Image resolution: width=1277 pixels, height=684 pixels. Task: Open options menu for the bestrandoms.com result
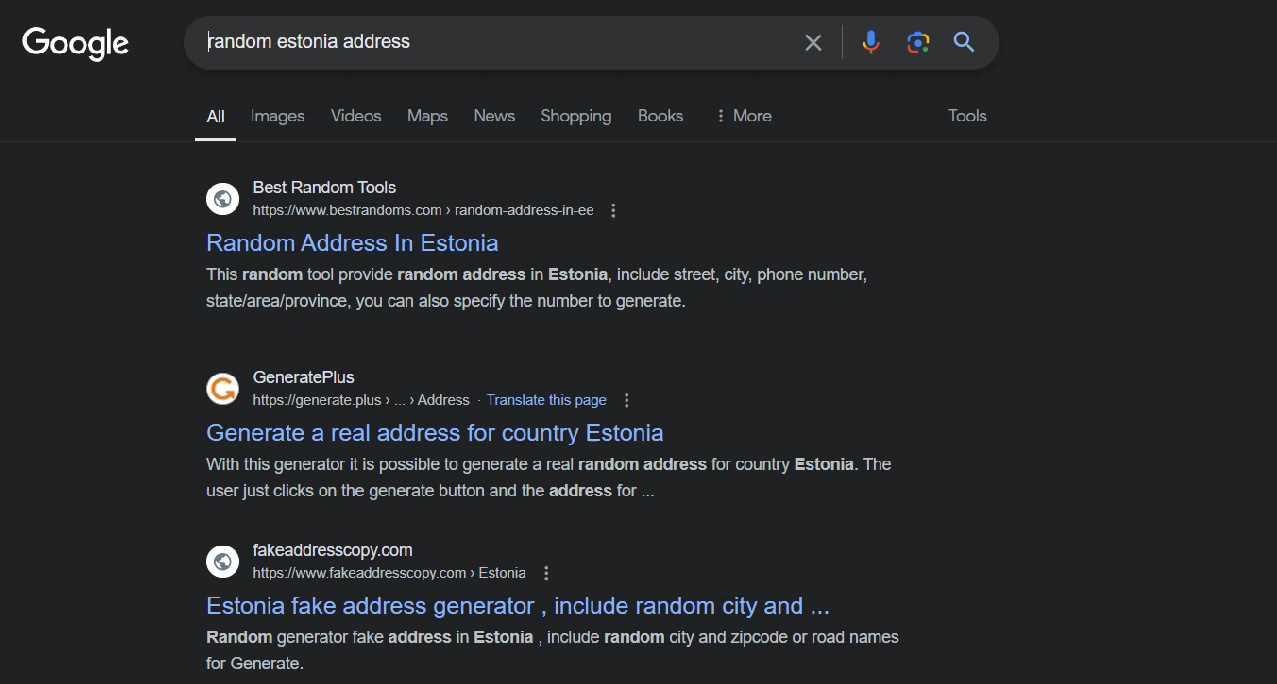pos(614,211)
